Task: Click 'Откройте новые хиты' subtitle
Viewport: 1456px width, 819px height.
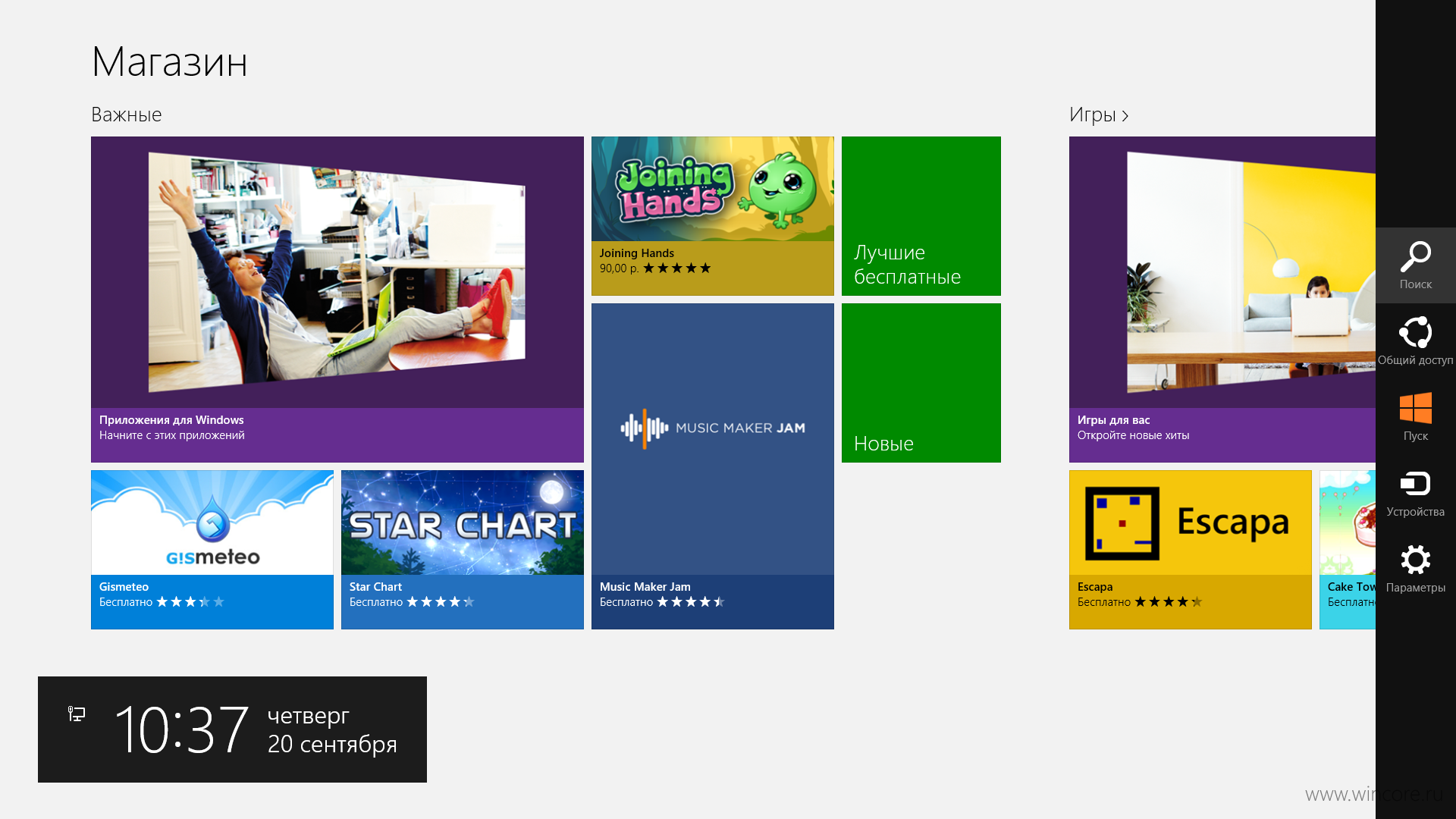Action: coord(1133,435)
